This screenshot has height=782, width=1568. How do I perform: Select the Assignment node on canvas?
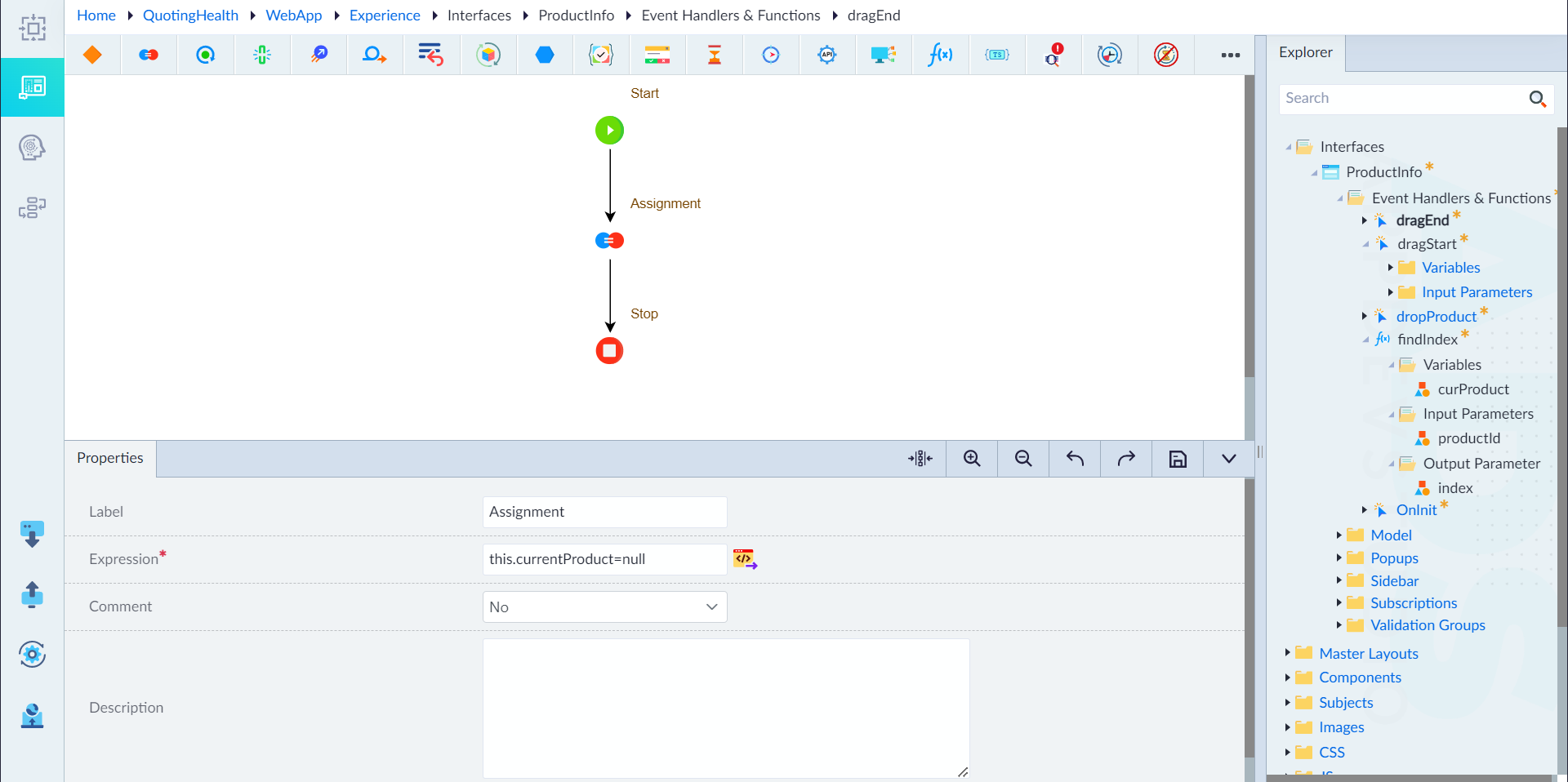tap(609, 241)
